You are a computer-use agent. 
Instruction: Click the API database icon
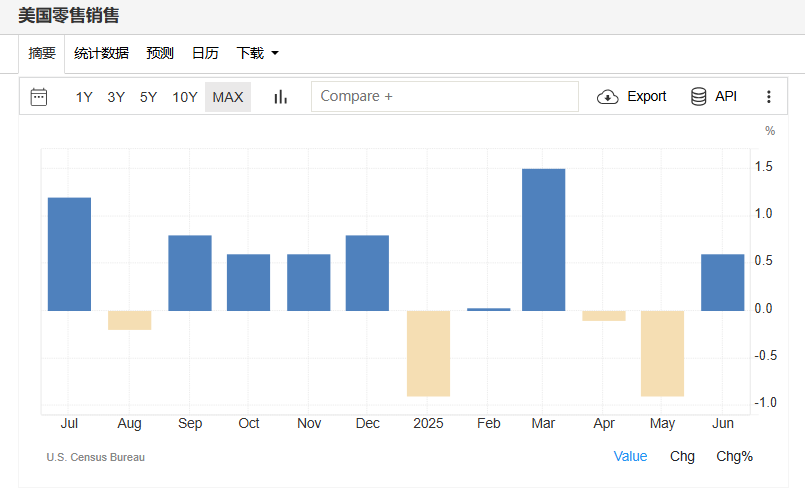699,97
